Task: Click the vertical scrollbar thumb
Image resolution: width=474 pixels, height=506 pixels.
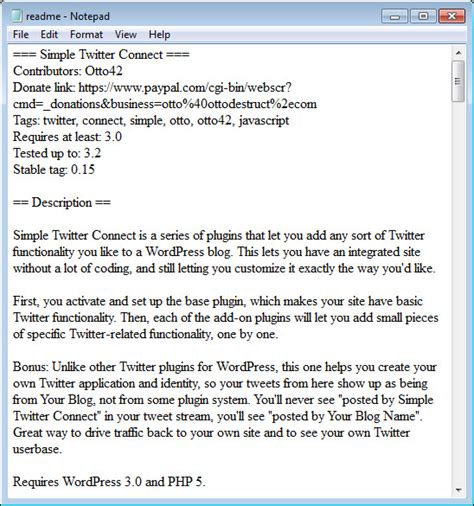Action: 458,81
